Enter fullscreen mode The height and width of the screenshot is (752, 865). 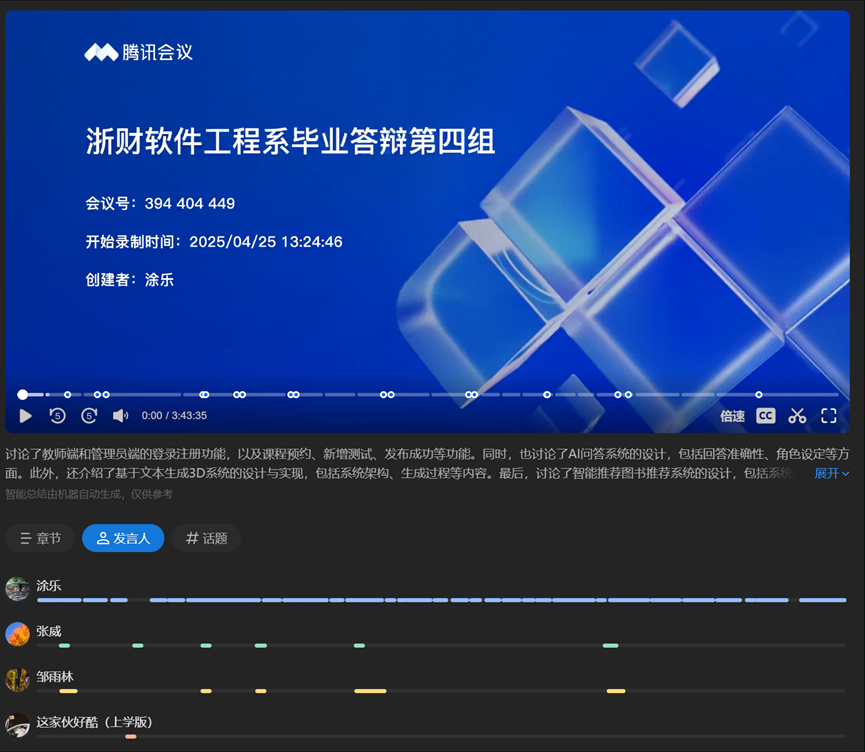click(829, 416)
